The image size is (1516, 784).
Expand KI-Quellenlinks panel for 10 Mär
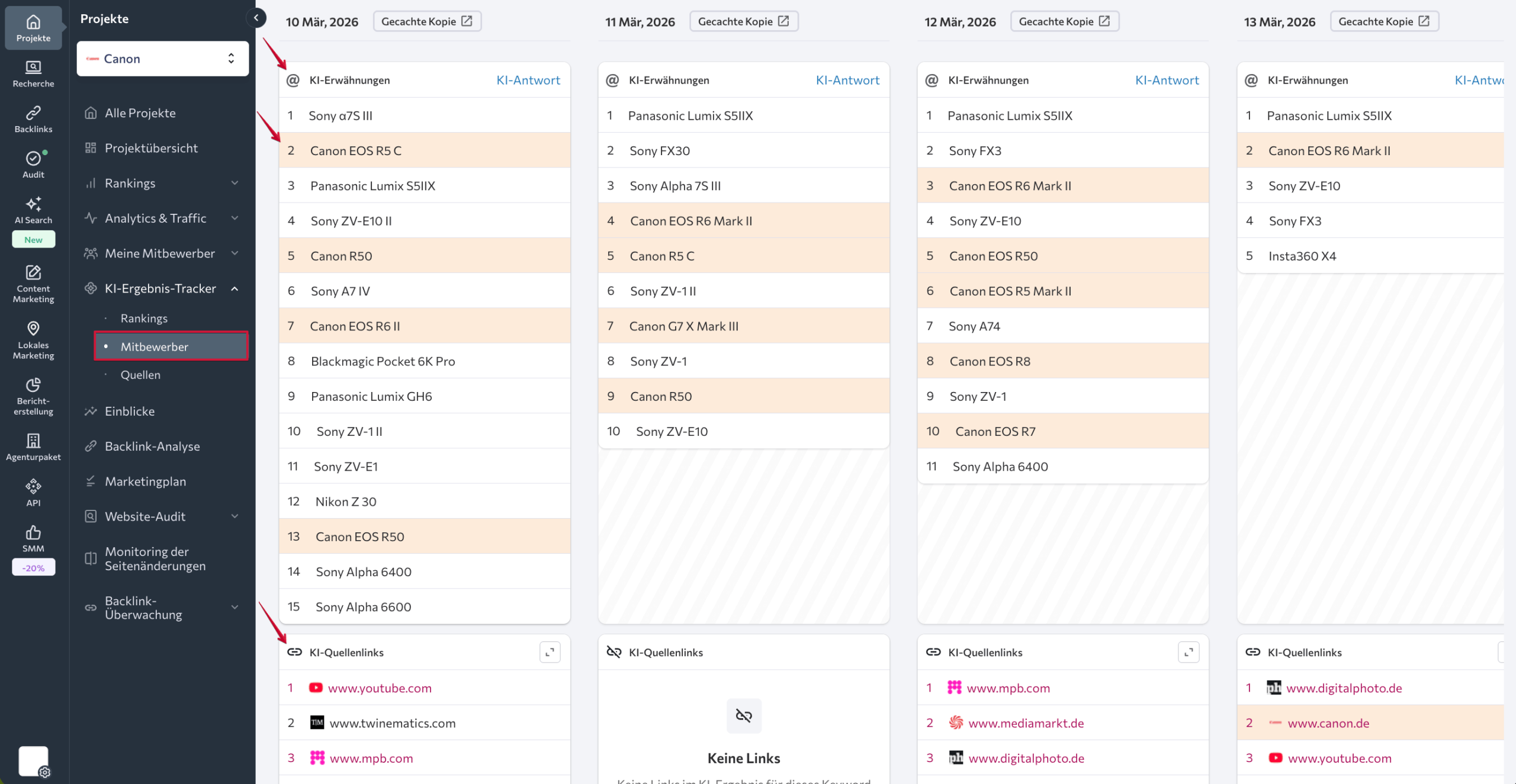550,652
